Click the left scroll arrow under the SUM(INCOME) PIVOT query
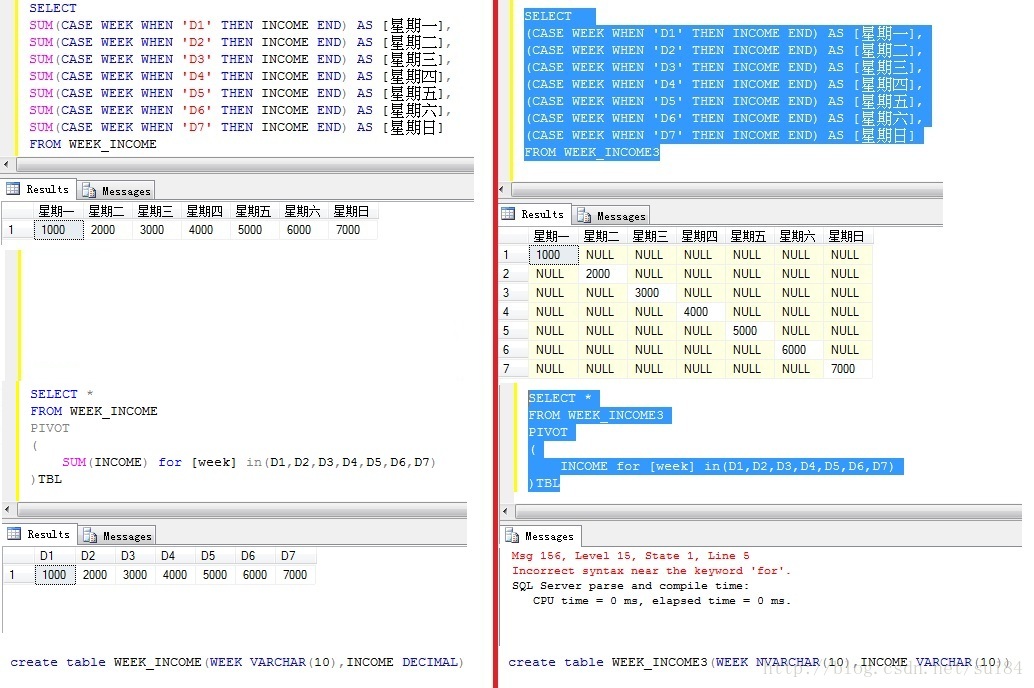This screenshot has height=688, width=1034. click(x=7, y=509)
